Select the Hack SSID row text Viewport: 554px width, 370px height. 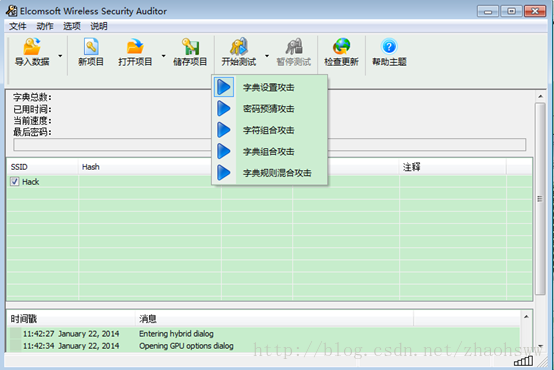[x=31, y=182]
